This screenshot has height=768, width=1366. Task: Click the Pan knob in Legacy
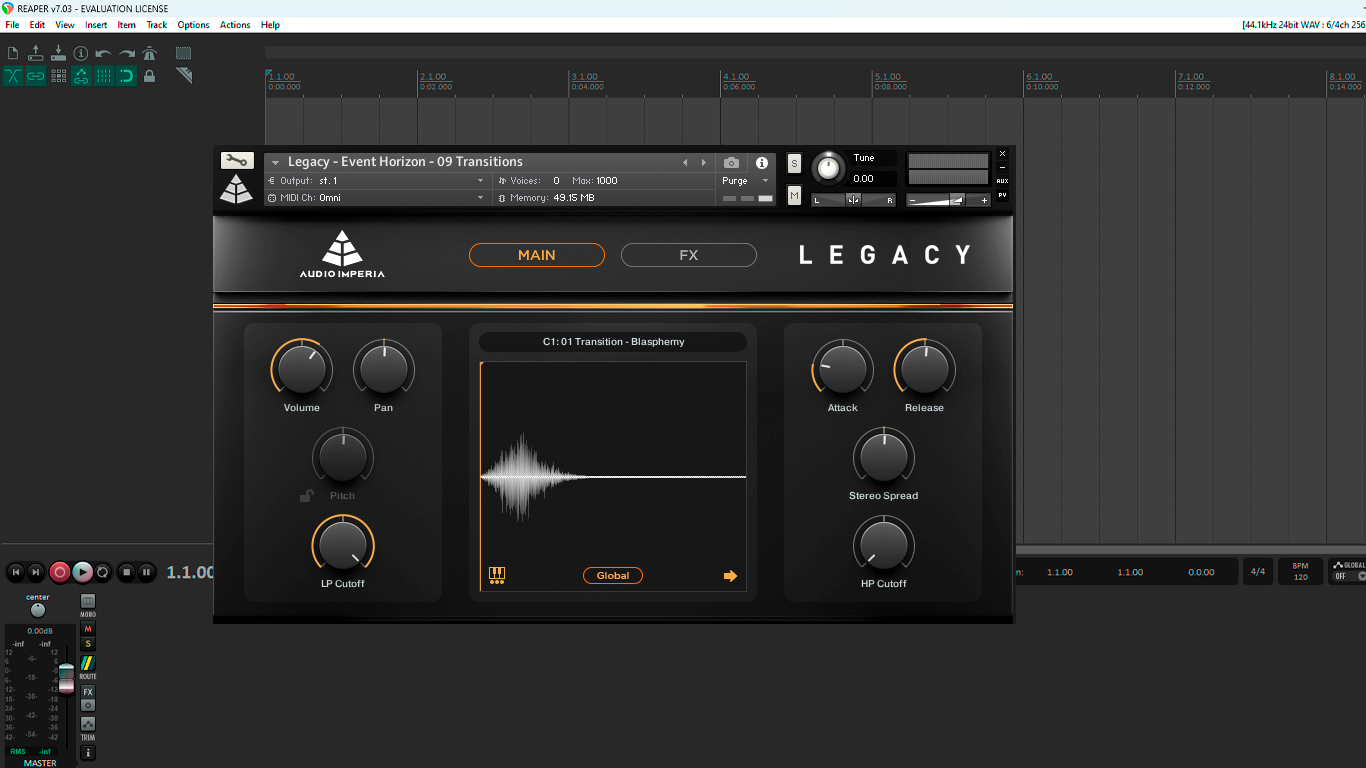click(384, 369)
